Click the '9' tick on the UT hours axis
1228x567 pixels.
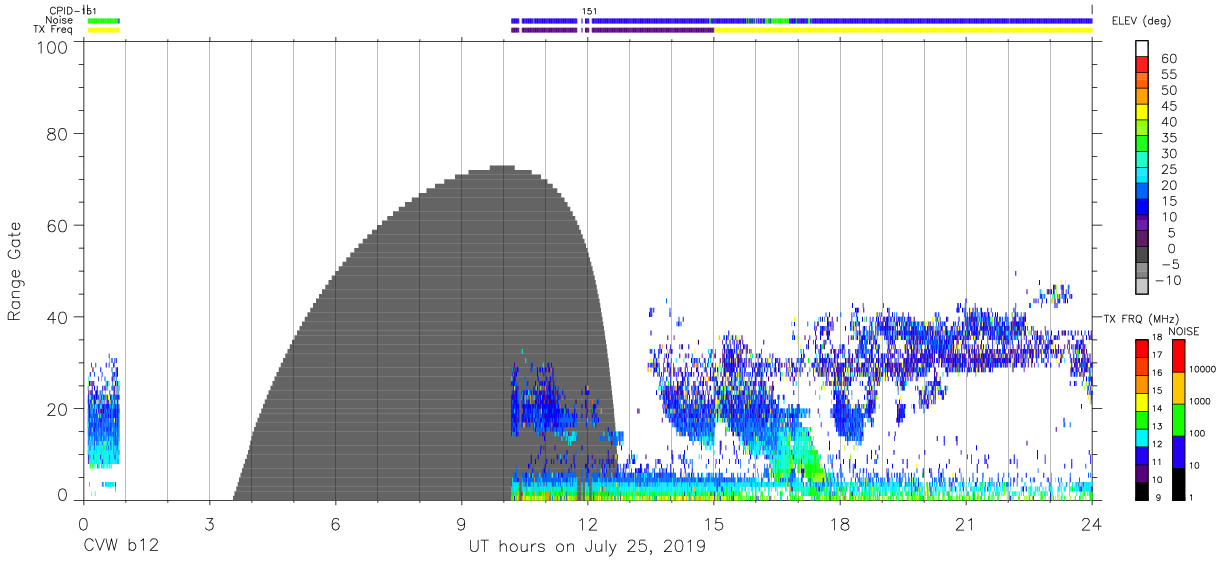tap(461, 525)
